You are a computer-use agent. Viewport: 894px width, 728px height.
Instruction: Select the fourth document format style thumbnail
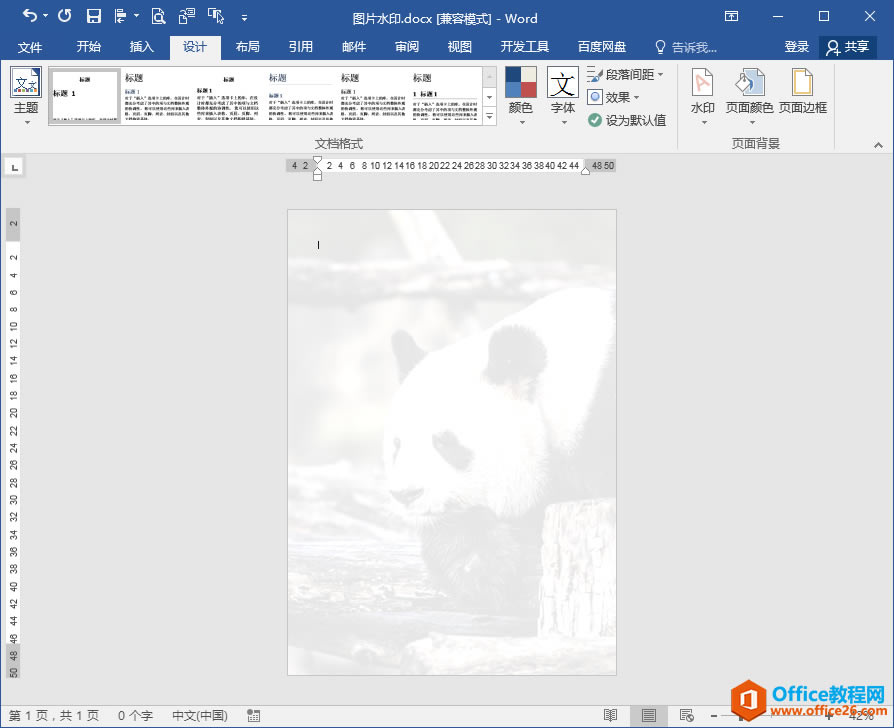pos(301,96)
